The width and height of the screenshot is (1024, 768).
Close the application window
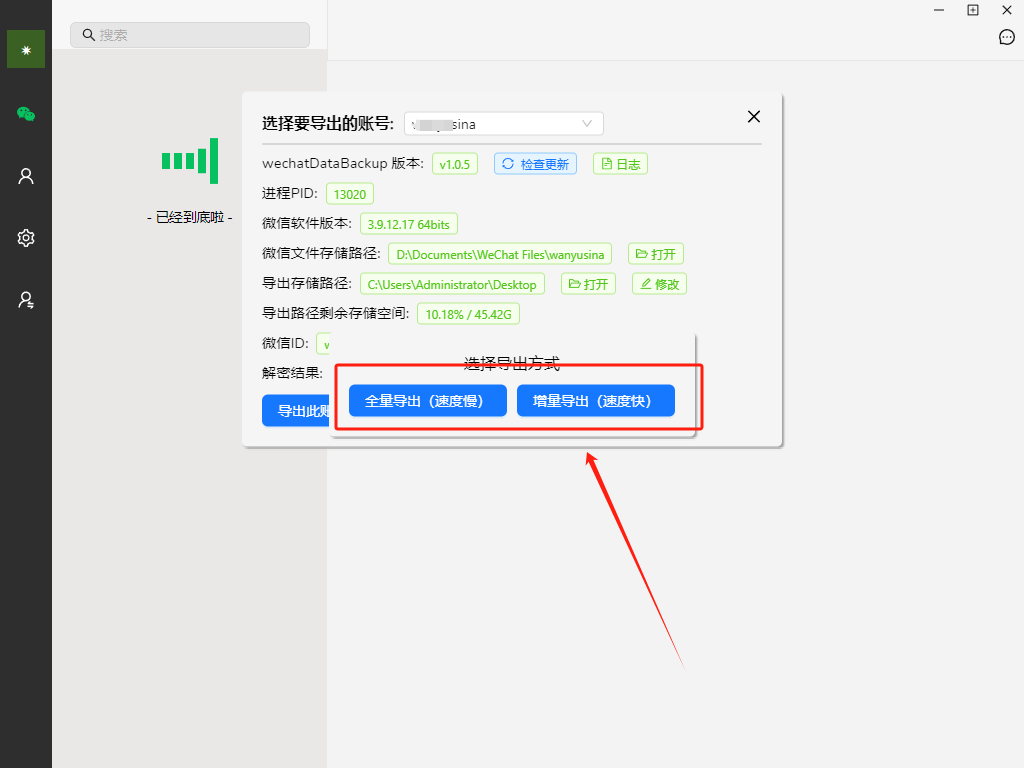[1006, 10]
